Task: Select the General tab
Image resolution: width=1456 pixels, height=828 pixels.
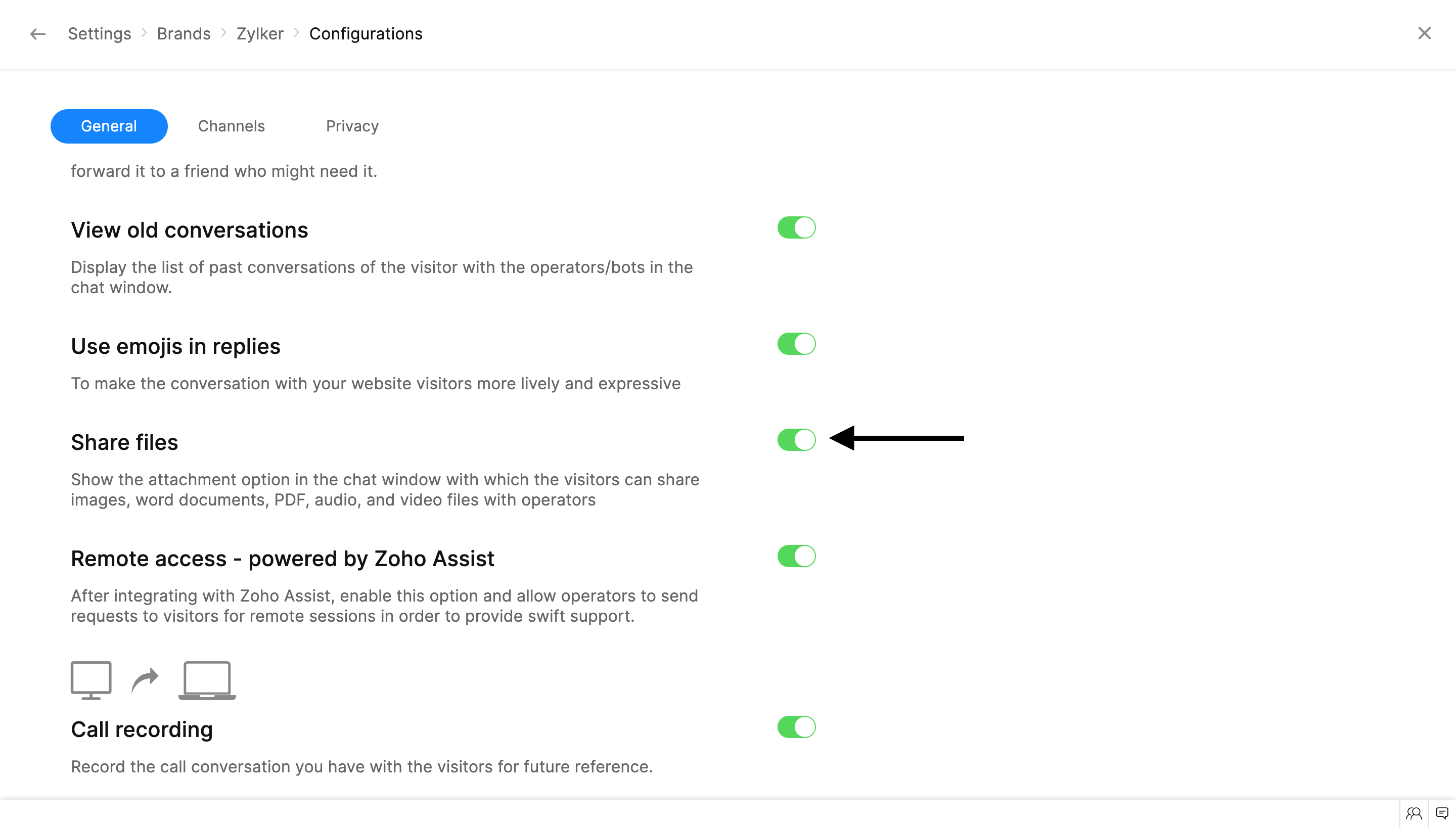Action: [109, 126]
